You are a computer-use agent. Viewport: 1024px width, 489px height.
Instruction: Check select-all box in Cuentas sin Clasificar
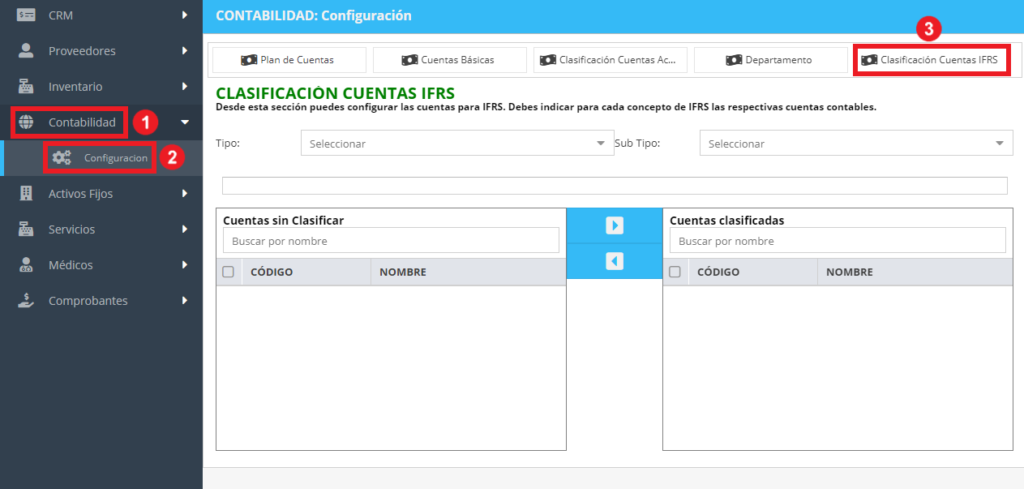(229, 272)
